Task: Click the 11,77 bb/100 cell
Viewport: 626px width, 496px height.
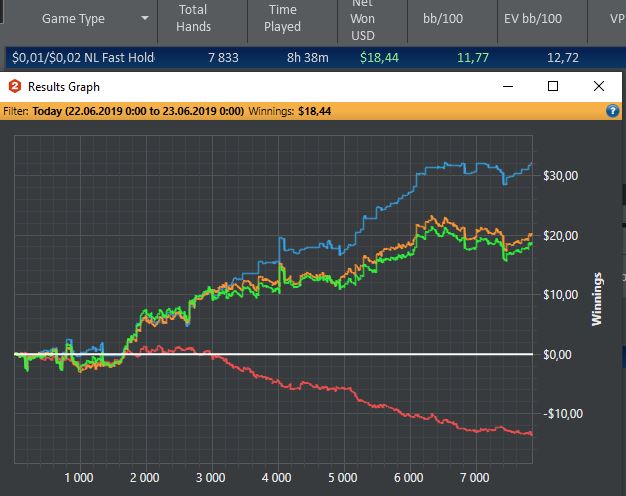Action: pos(473,58)
